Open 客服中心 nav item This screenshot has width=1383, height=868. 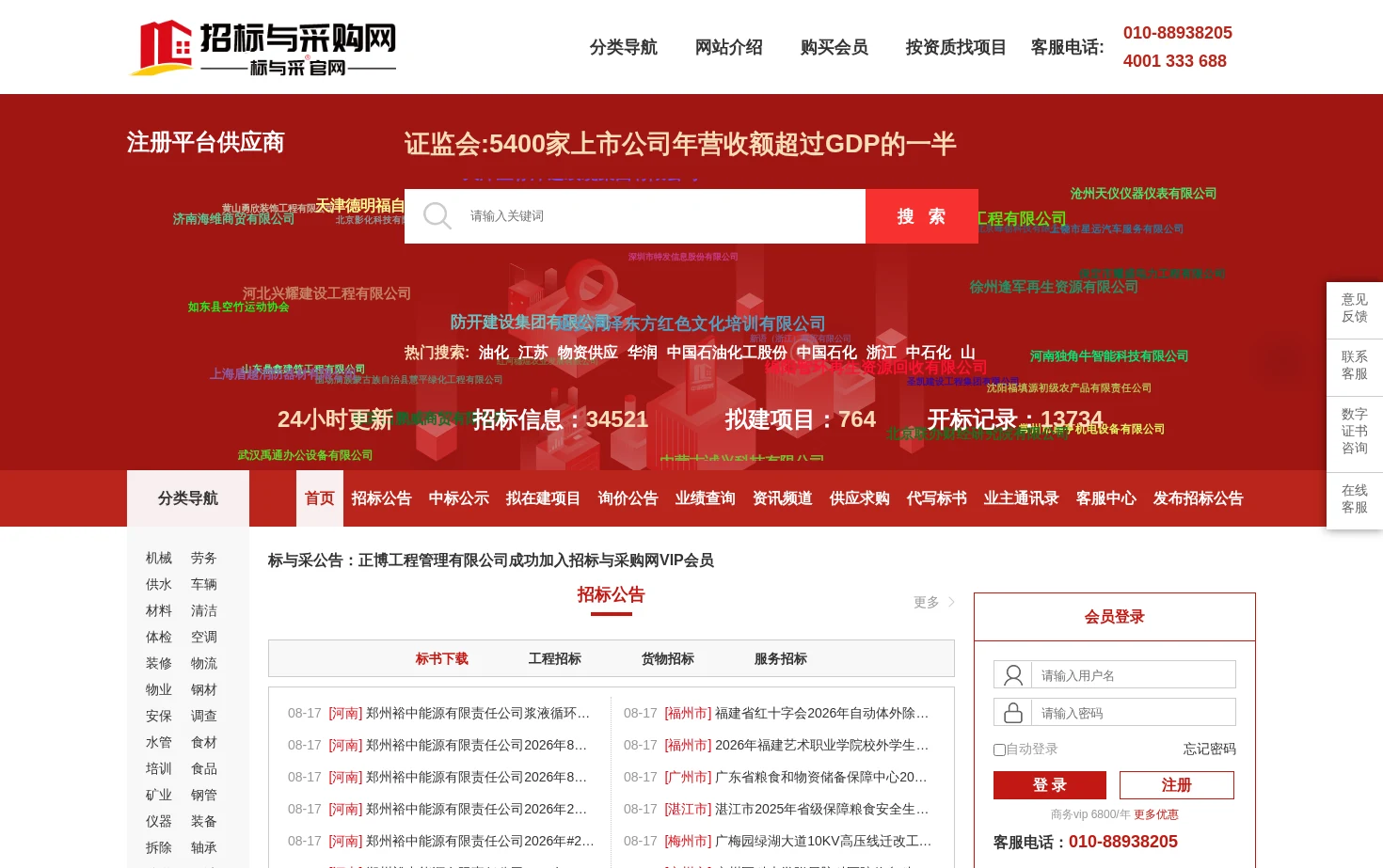(x=1106, y=498)
